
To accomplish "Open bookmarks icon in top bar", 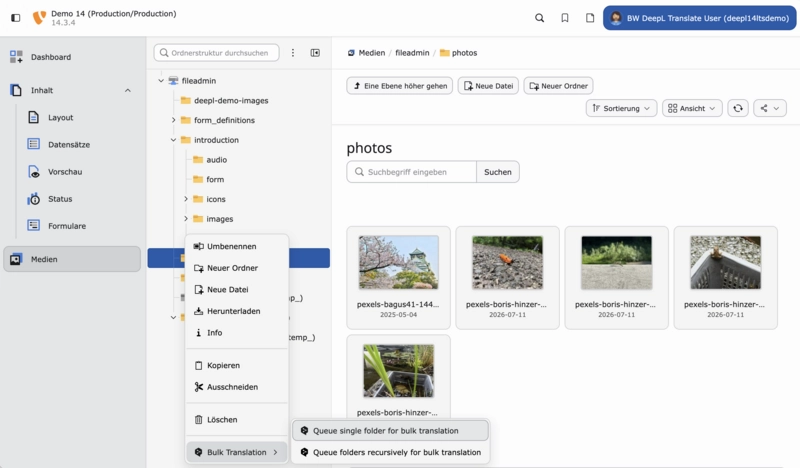I will tap(565, 18).
